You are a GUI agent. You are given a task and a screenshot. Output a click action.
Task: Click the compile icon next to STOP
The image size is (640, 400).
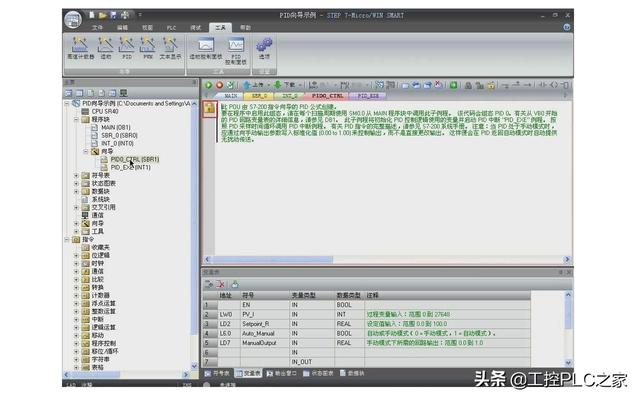(x=230, y=85)
